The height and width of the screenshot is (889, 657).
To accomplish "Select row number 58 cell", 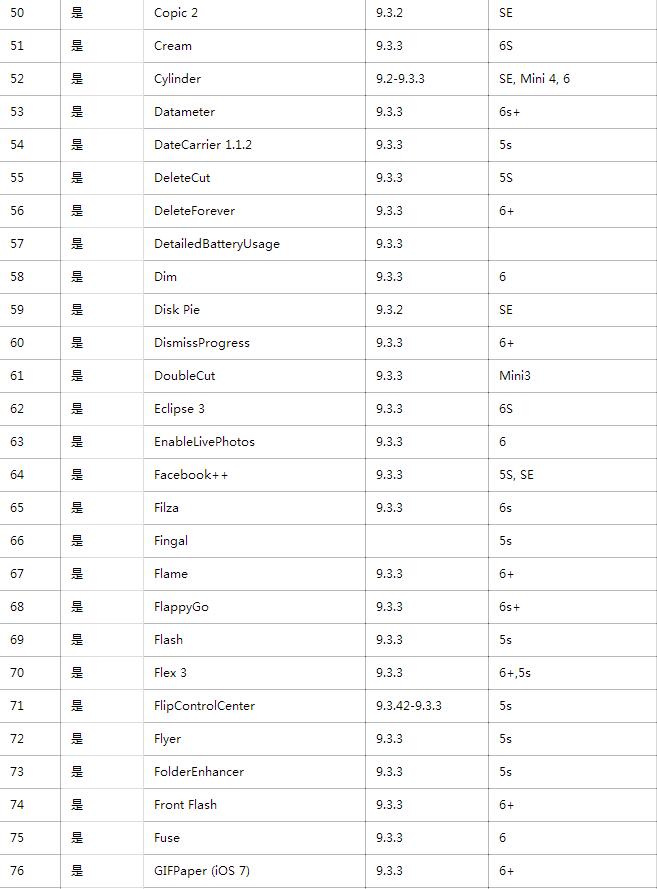I will pos(17,277).
